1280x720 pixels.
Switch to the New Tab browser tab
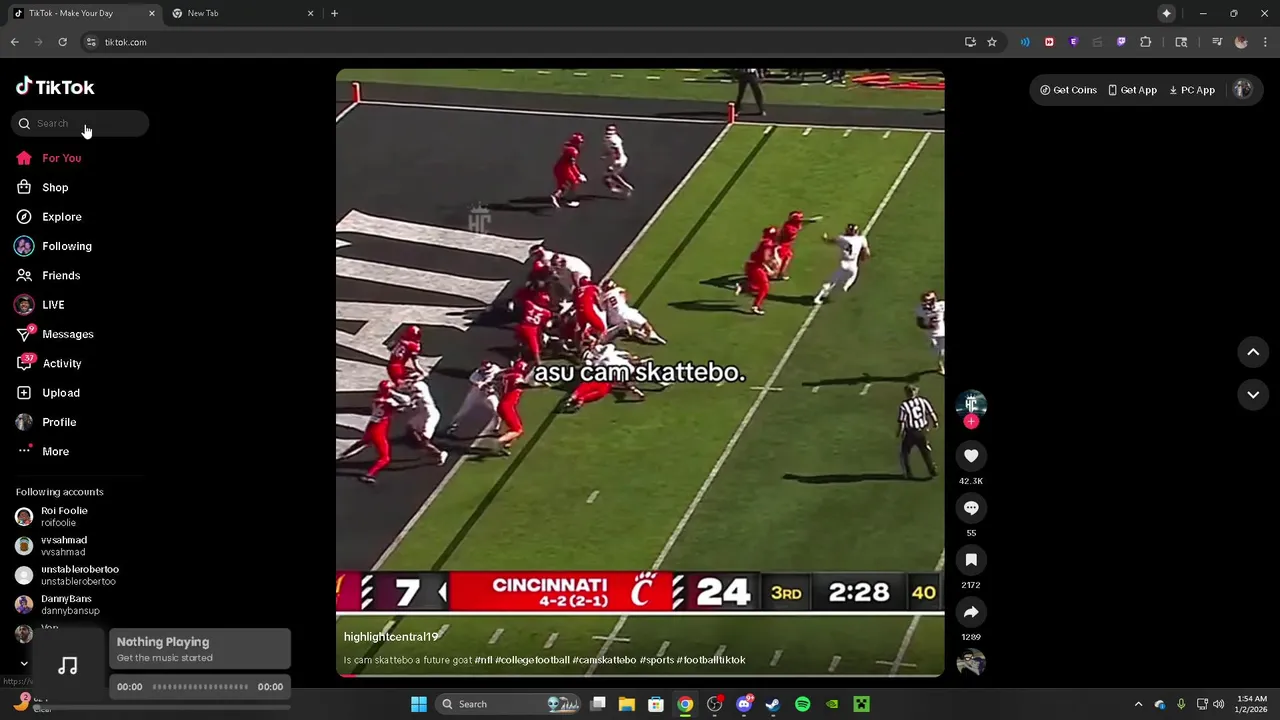point(243,14)
